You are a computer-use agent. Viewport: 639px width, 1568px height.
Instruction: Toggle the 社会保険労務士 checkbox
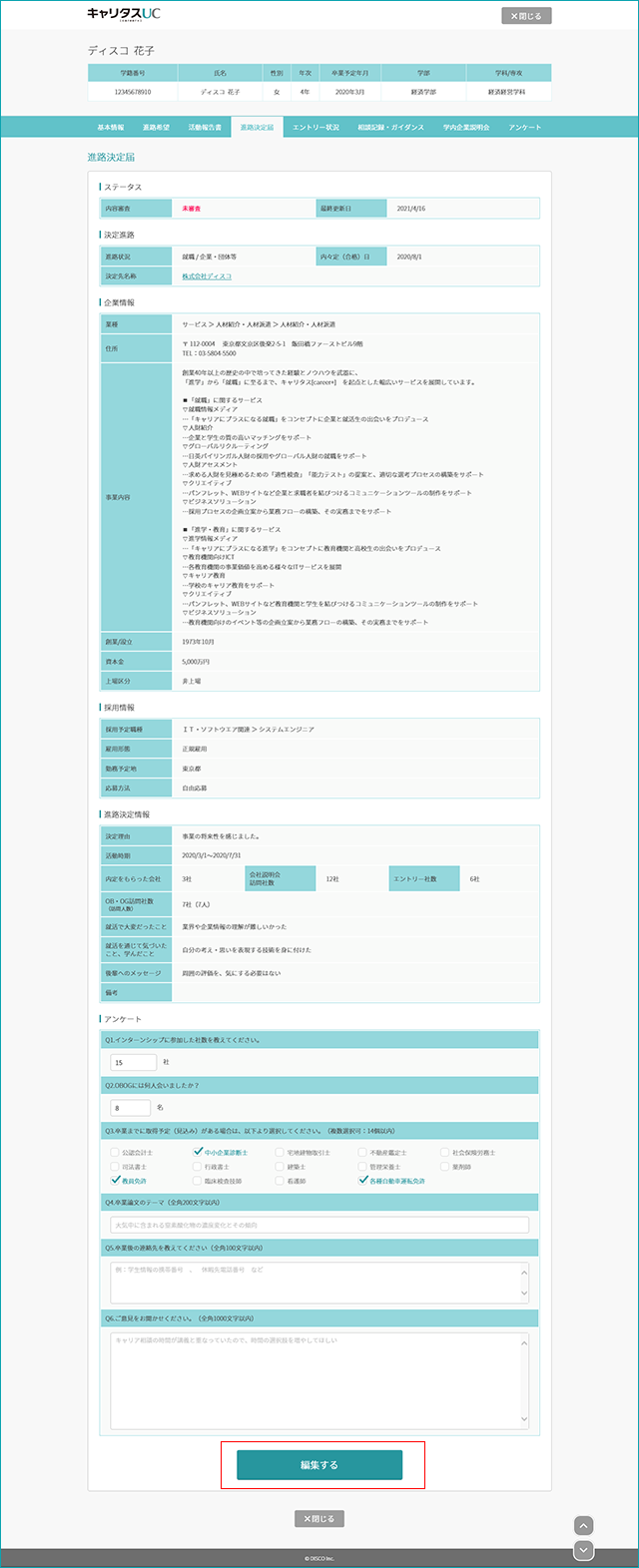444,1152
